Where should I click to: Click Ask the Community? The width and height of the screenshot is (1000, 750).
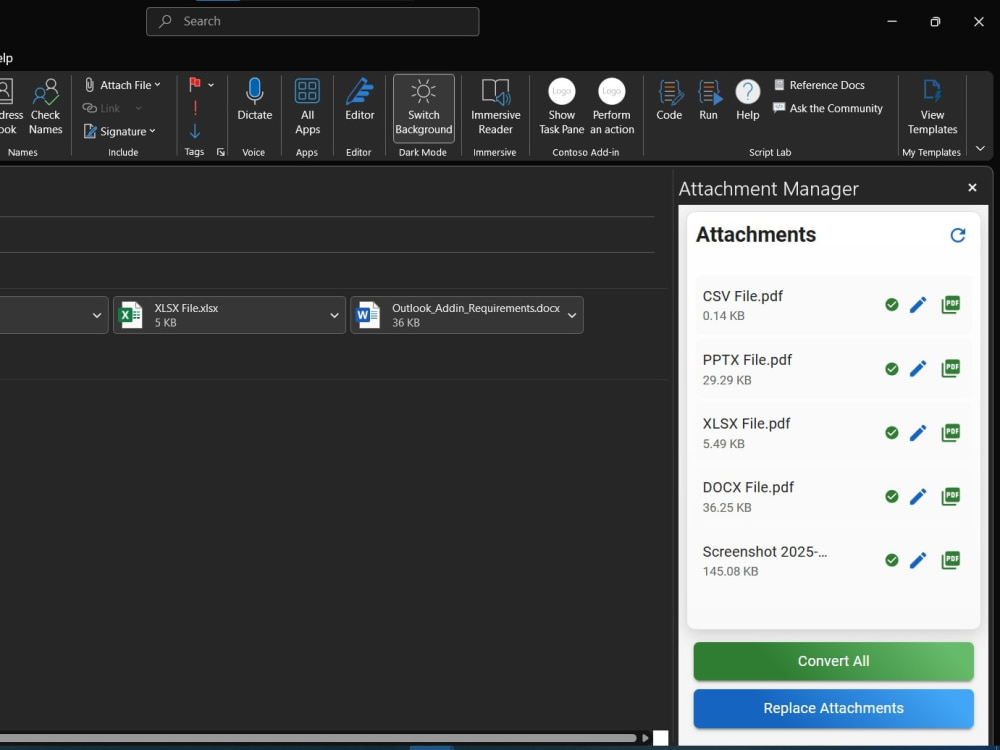pos(828,108)
